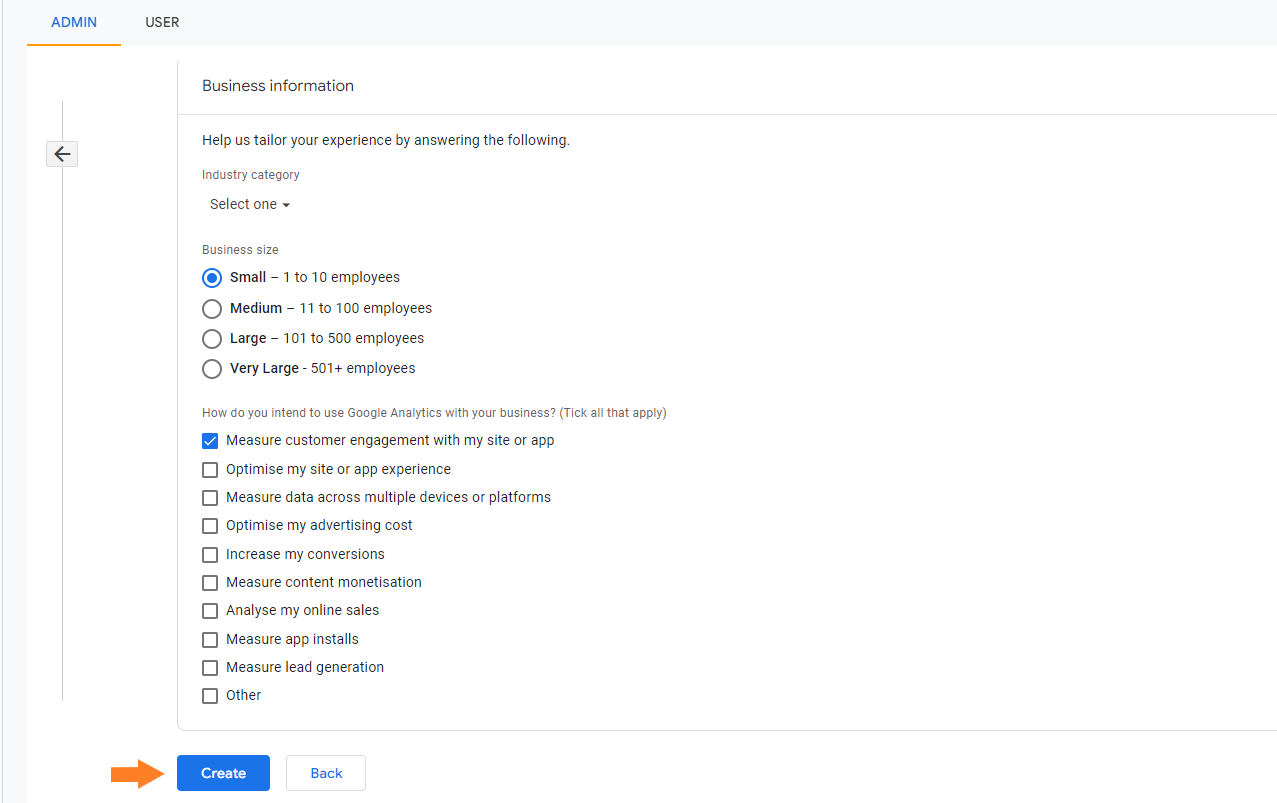This screenshot has width=1277, height=803.
Task: Select Very Large 501+ employees
Action: (212, 369)
